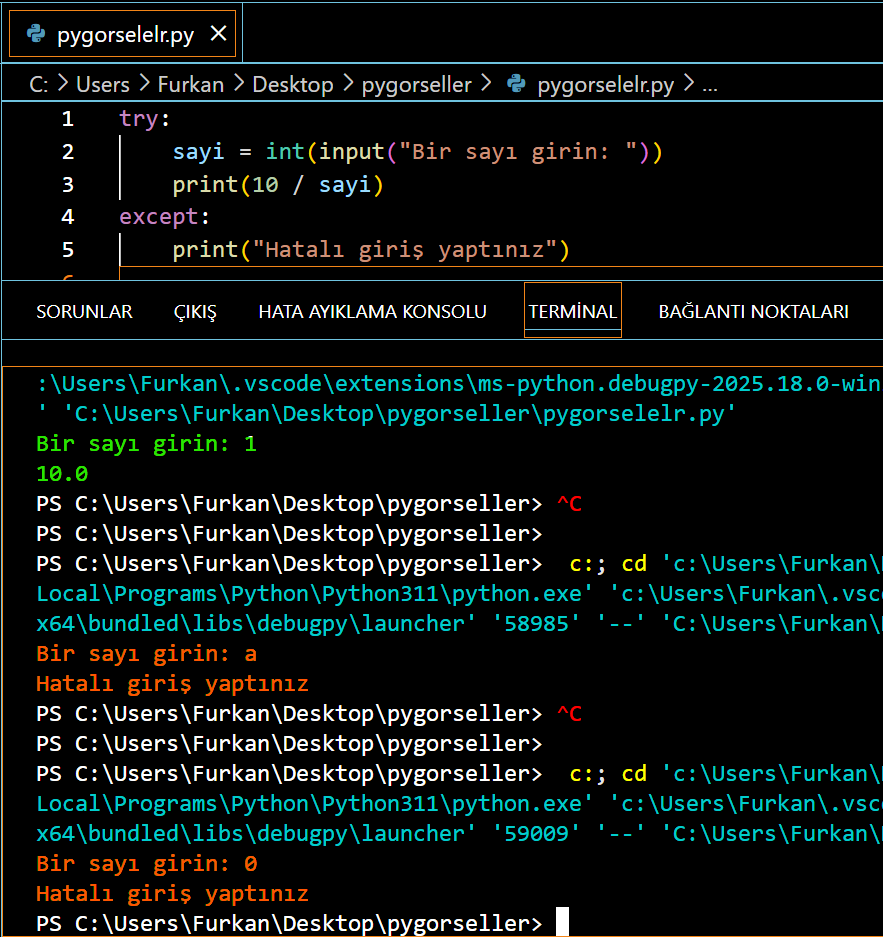Click the except keyword on line 4

coord(151,217)
